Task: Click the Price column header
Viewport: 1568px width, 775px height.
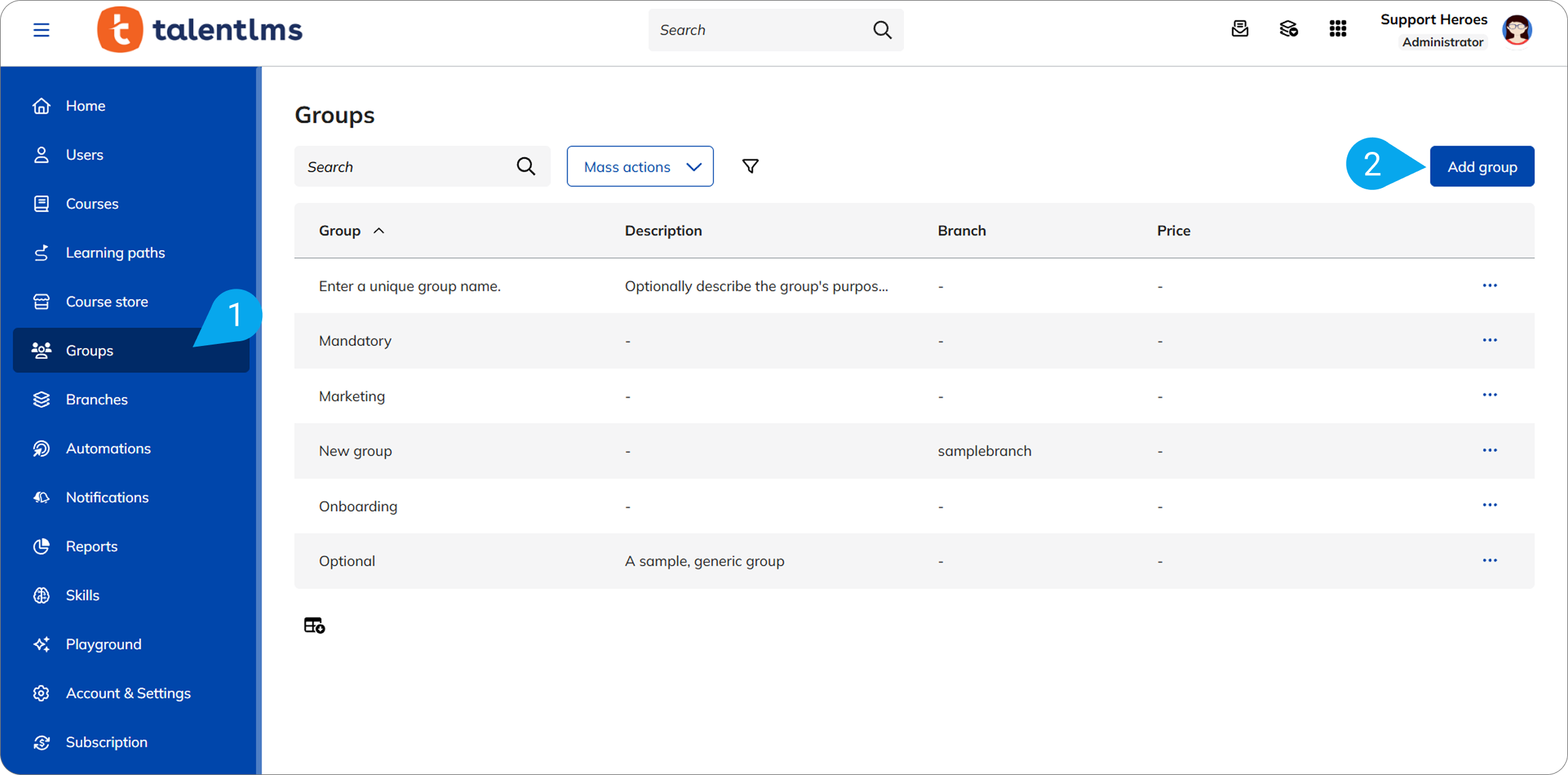Action: (1174, 231)
